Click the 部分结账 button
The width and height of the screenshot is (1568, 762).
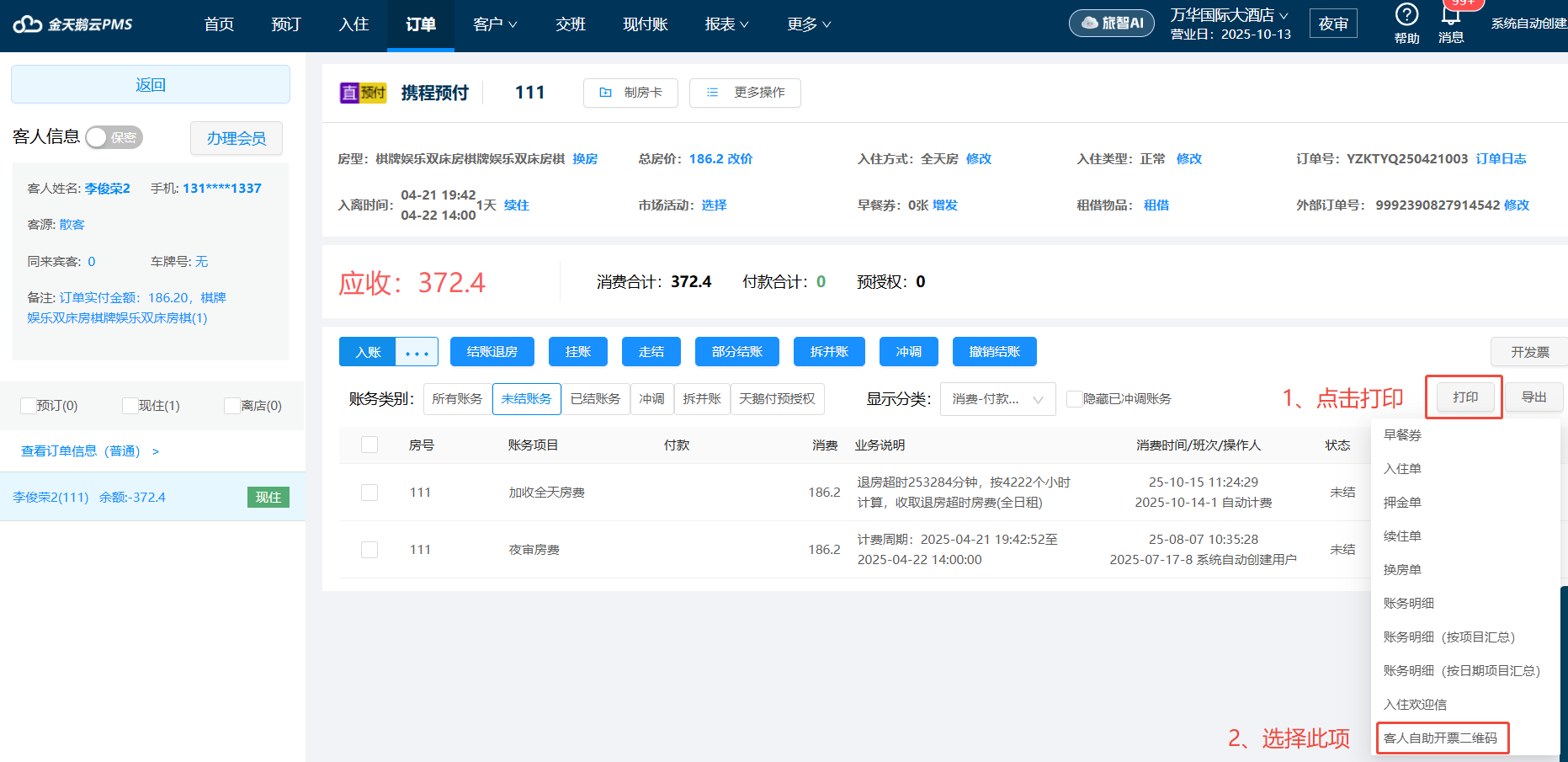pyautogui.click(x=737, y=352)
